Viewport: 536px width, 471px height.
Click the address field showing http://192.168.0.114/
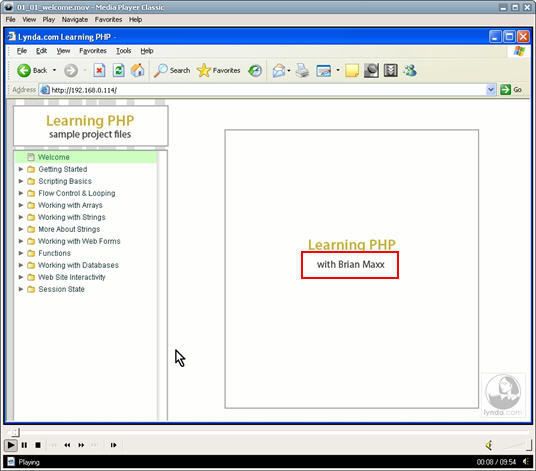pos(267,90)
